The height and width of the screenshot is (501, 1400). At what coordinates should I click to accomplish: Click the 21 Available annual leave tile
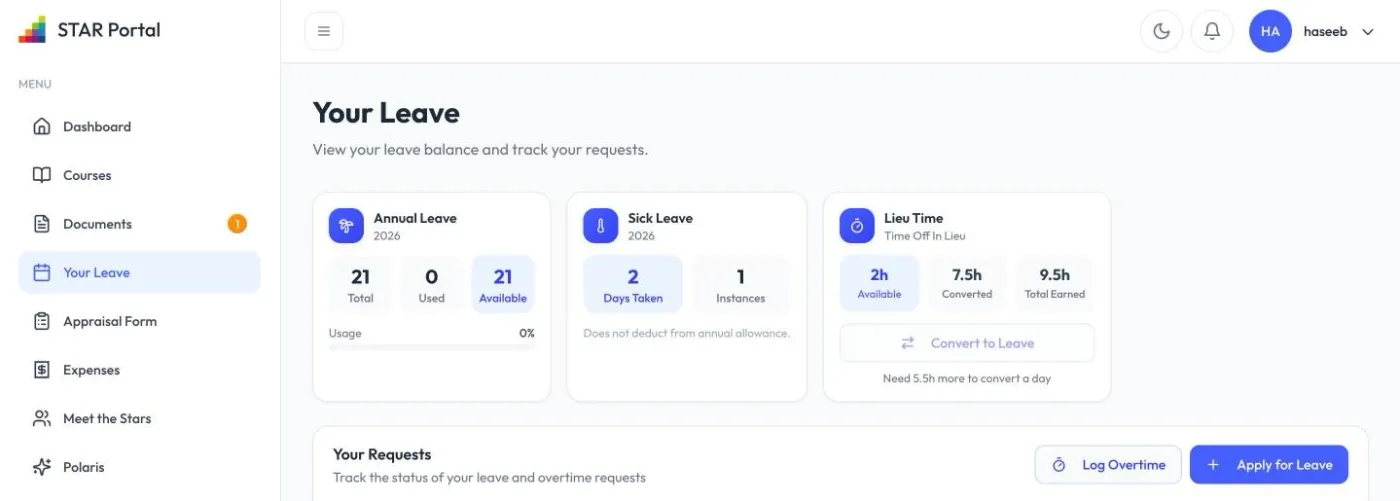click(503, 285)
